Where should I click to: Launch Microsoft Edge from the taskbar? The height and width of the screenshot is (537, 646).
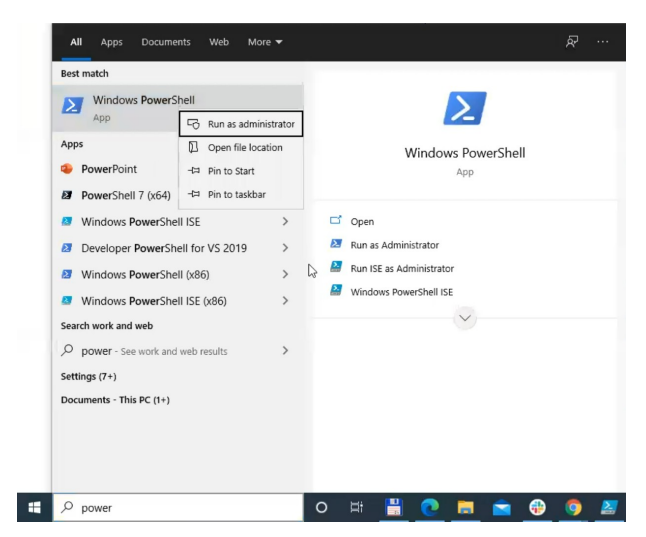tap(430, 507)
